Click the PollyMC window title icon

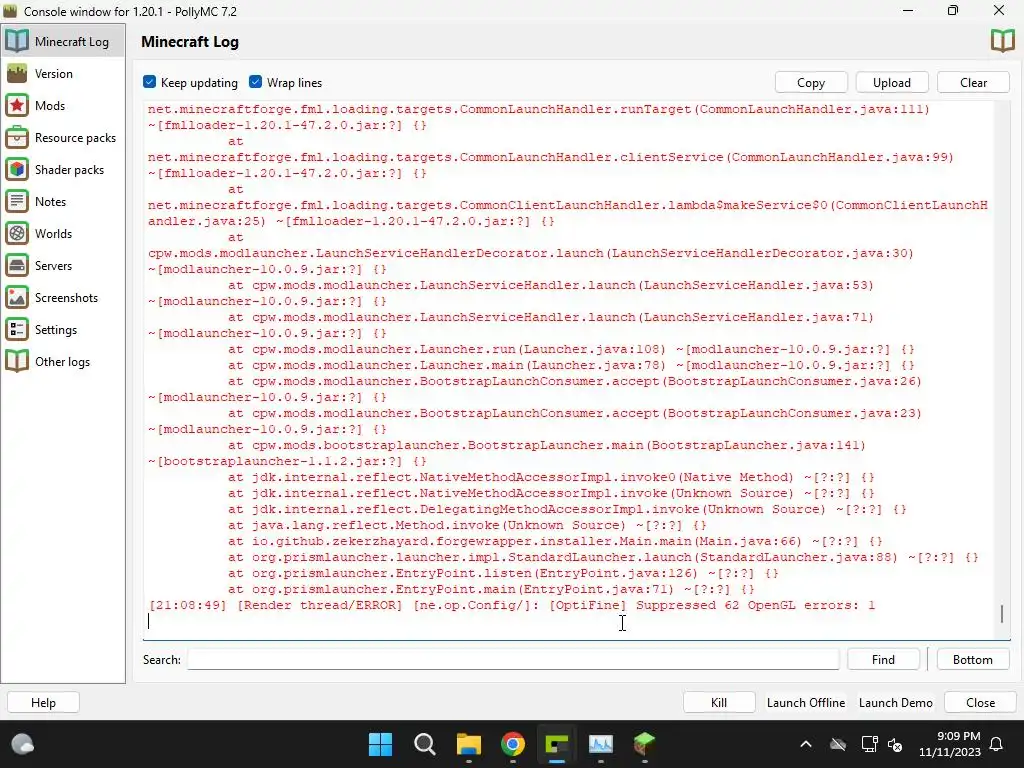(x=10, y=11)
